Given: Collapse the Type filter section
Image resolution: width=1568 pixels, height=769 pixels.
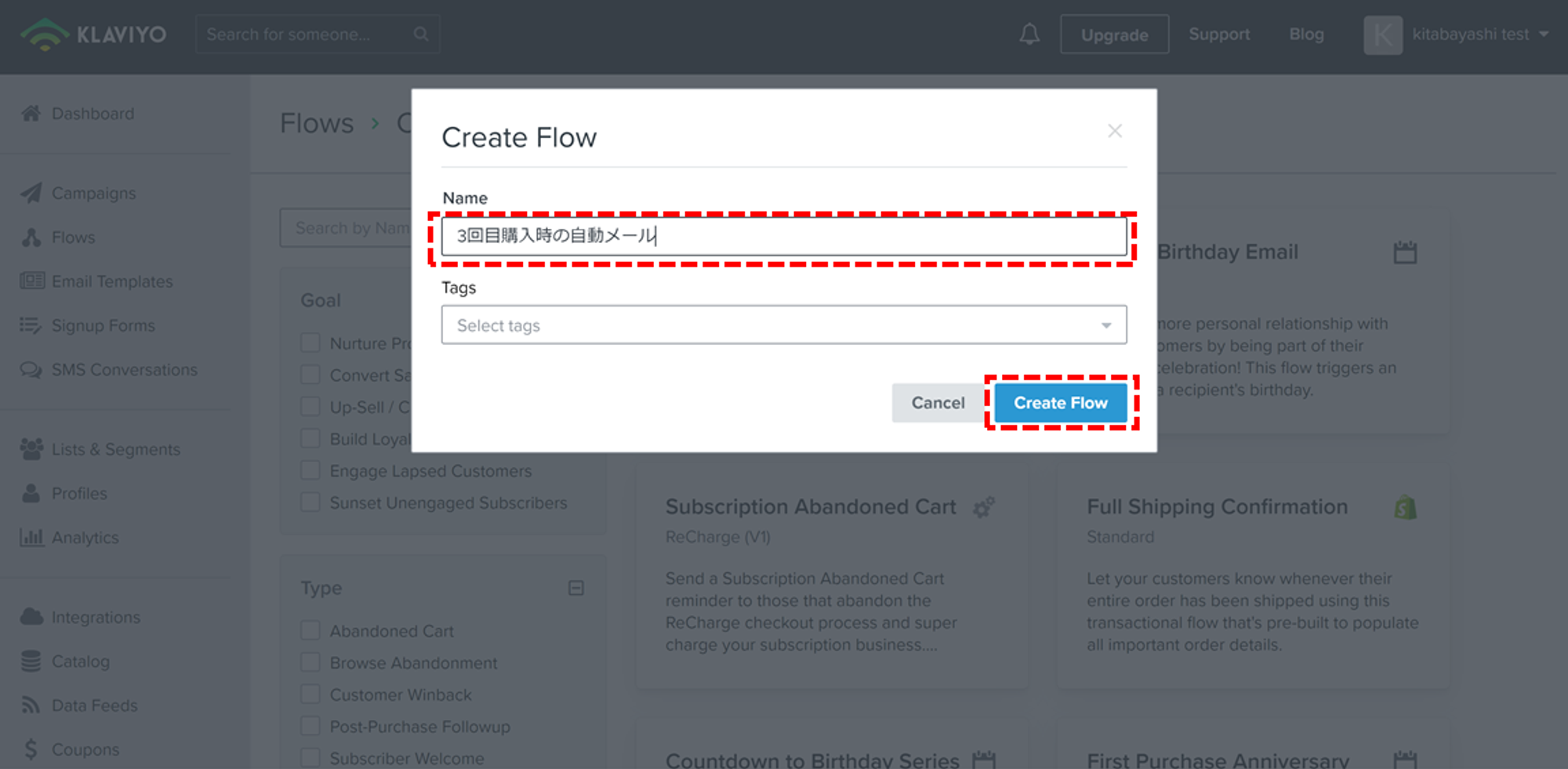Looking at the screenshot, I should [x=575, y=588].
